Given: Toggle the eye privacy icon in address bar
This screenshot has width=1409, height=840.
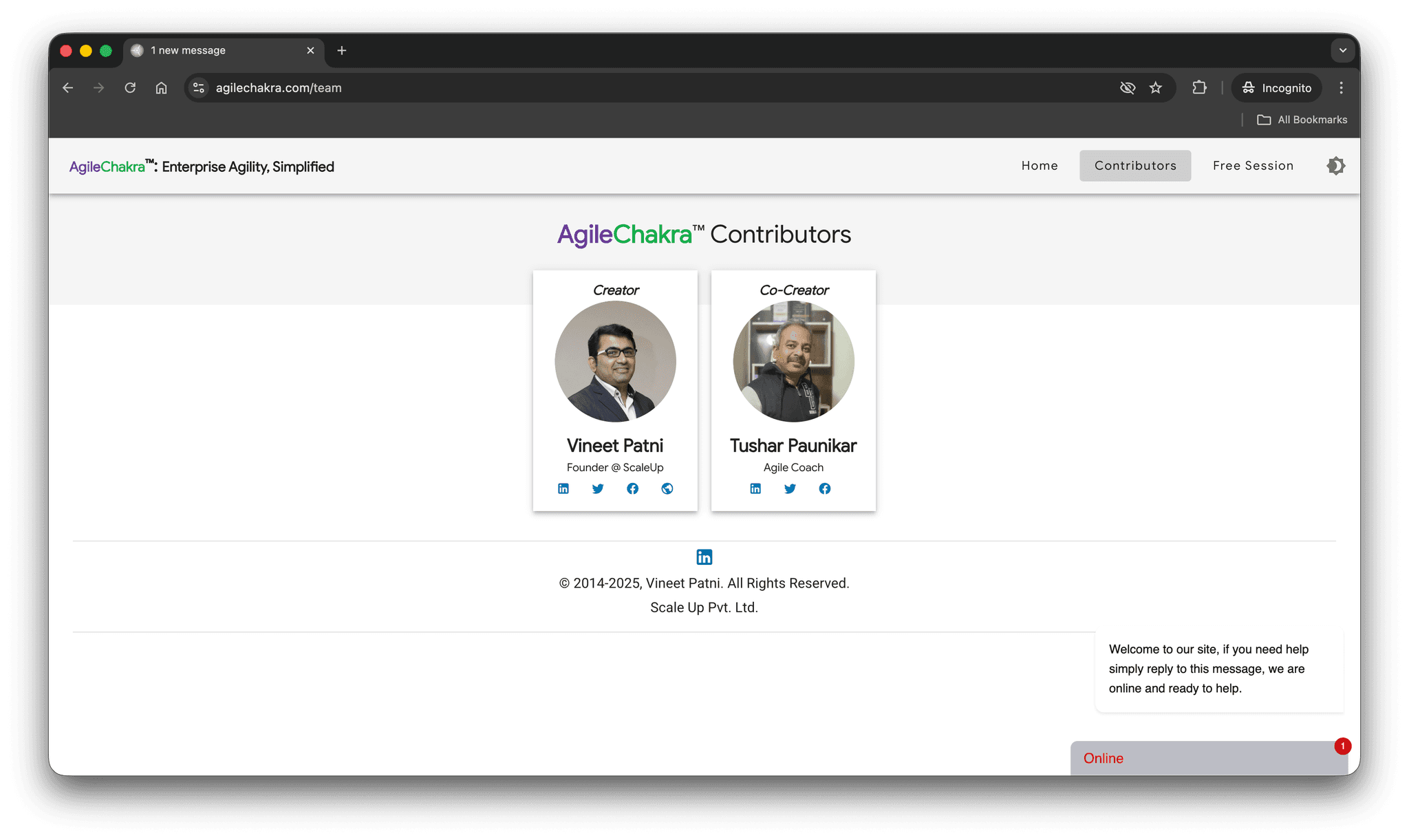Looking at the screenshot, I should coord(1128,87).
